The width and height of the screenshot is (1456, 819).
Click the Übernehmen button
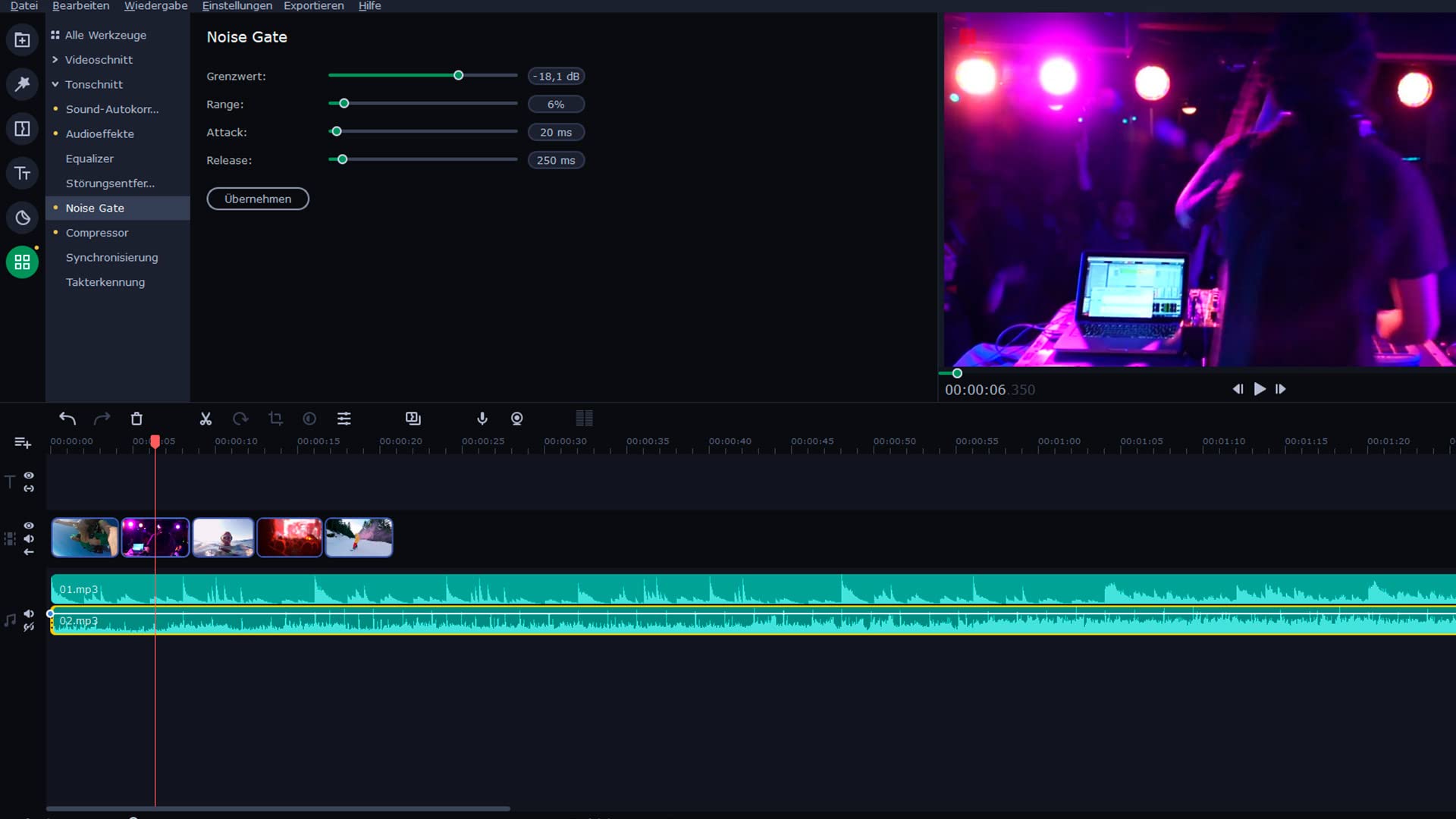point(258,199)
